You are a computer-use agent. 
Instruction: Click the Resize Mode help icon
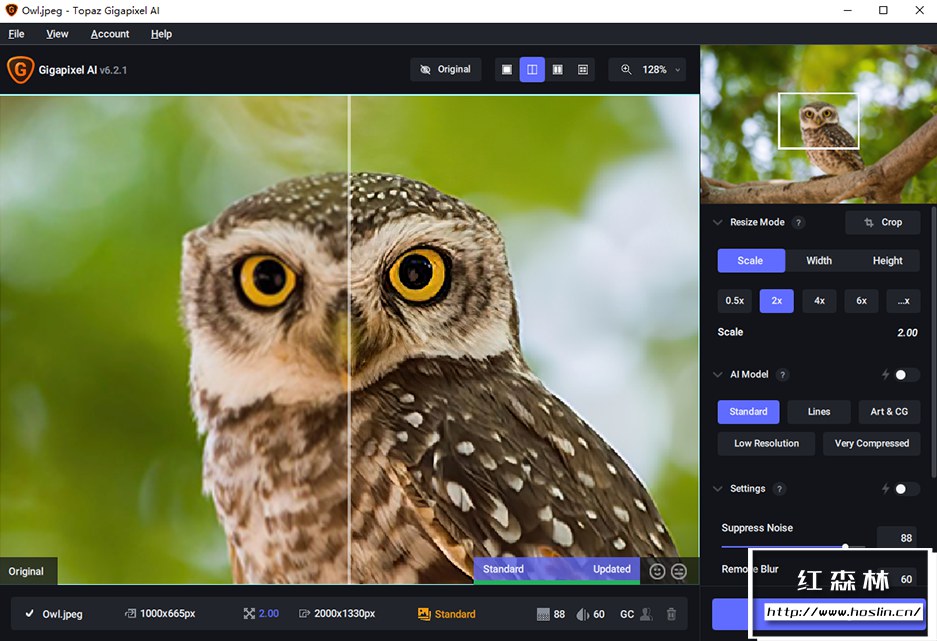pos(799,223)
